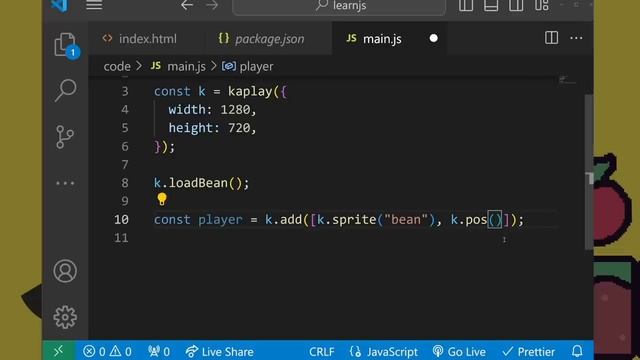Click the "bean" string in line 10
The width and height of the screenshot is (640, 360).
coord(406,220)
